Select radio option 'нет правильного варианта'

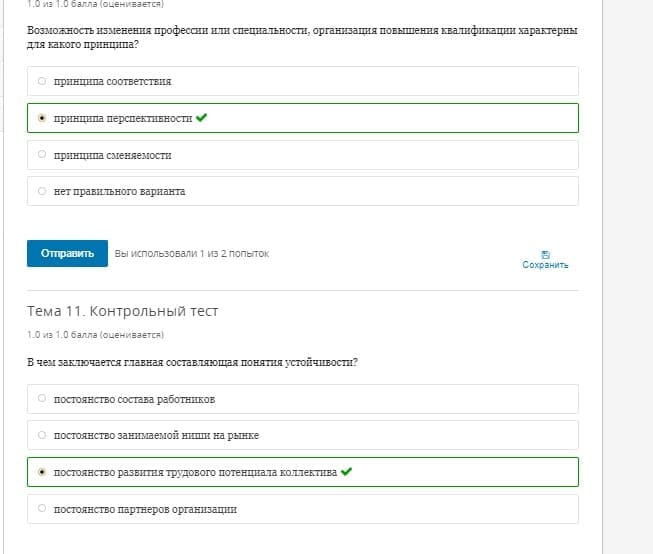click(42, 191)
